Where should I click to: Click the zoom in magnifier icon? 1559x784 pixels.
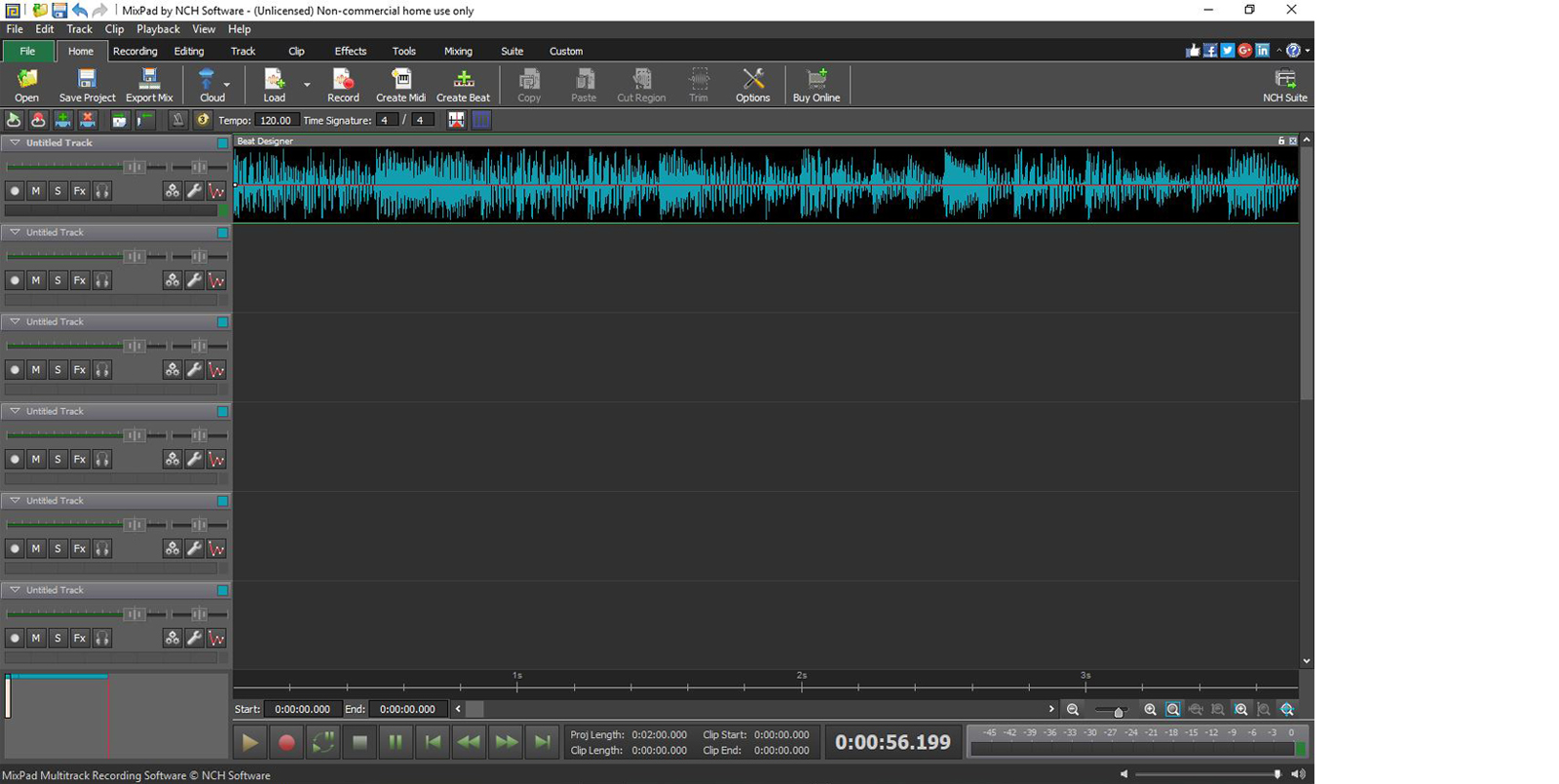click(x=1151, y=710)
